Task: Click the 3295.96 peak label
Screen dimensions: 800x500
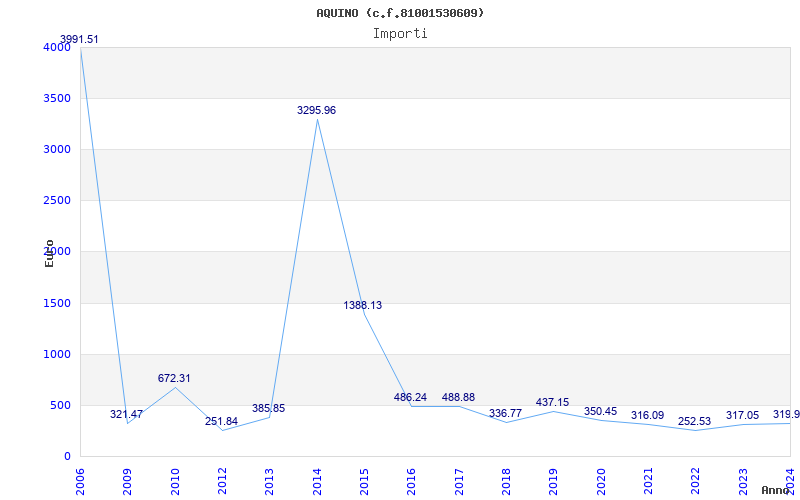Action: pos(316,110)
